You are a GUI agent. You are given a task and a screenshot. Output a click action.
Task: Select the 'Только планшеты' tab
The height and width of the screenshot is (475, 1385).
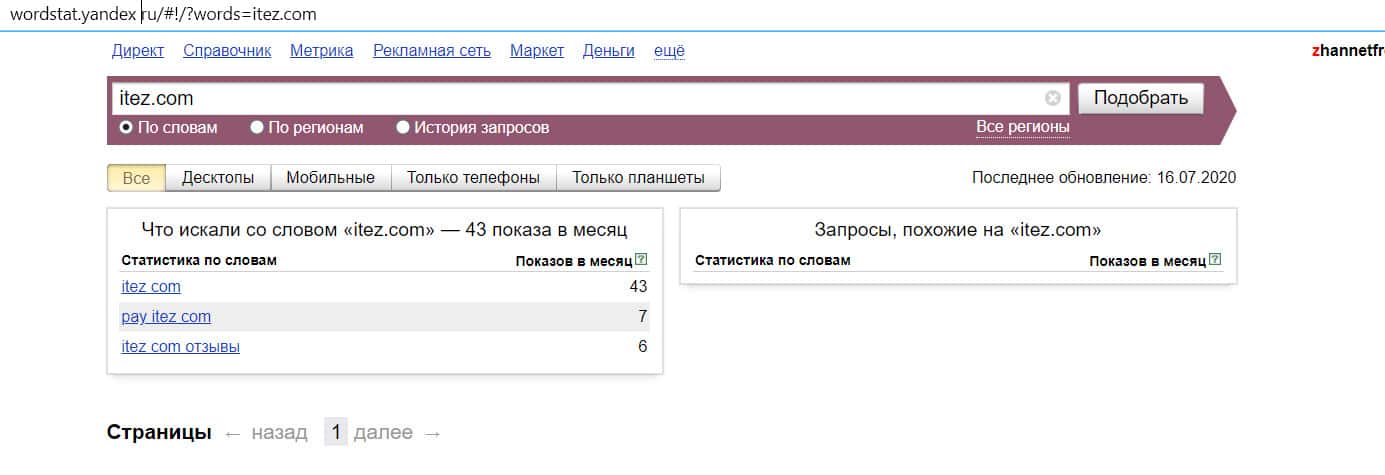[x=638, y=178]
